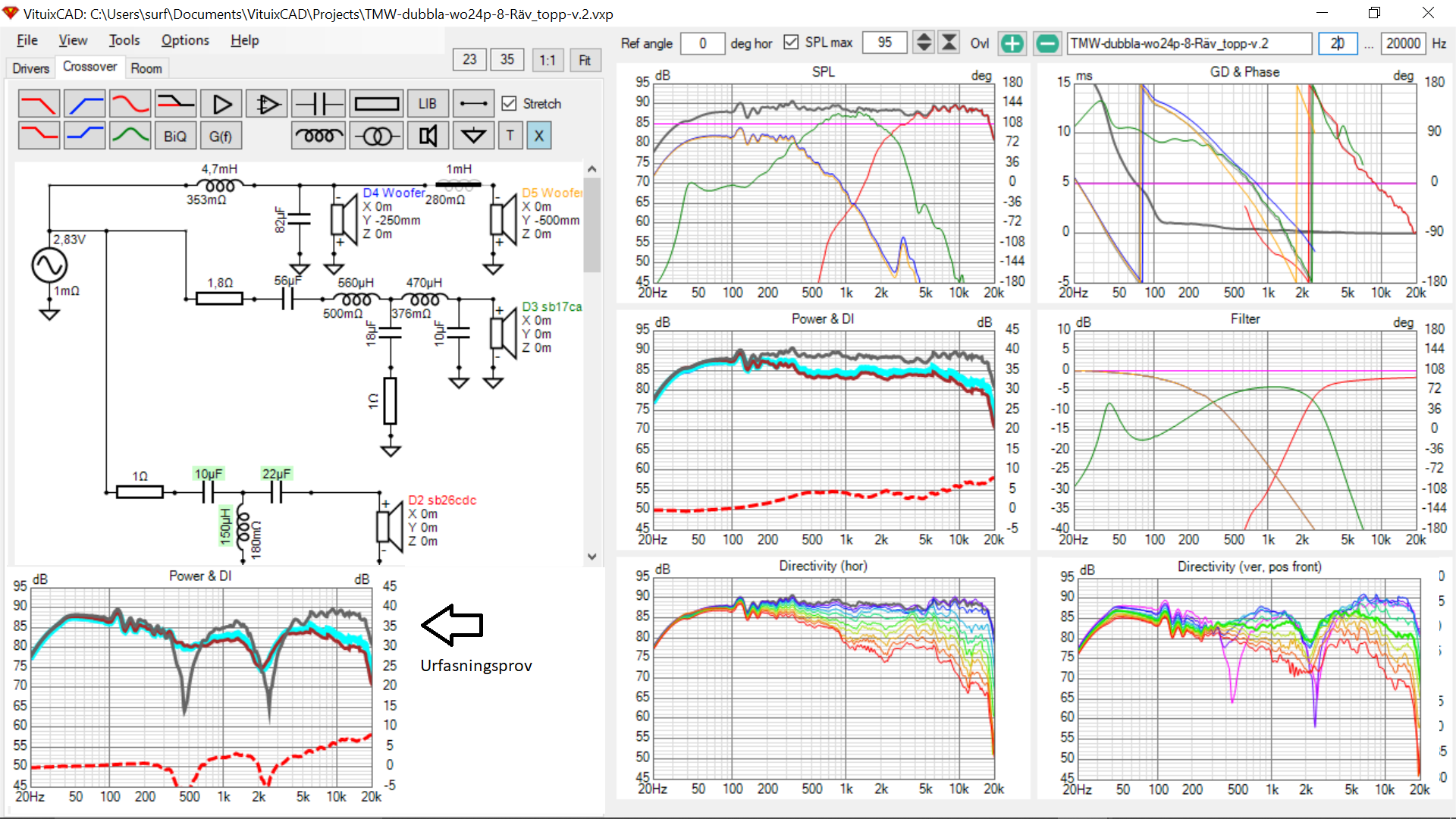Add an inductor coil component
The height and width of the screenshot is (819, 1456).
318,136
